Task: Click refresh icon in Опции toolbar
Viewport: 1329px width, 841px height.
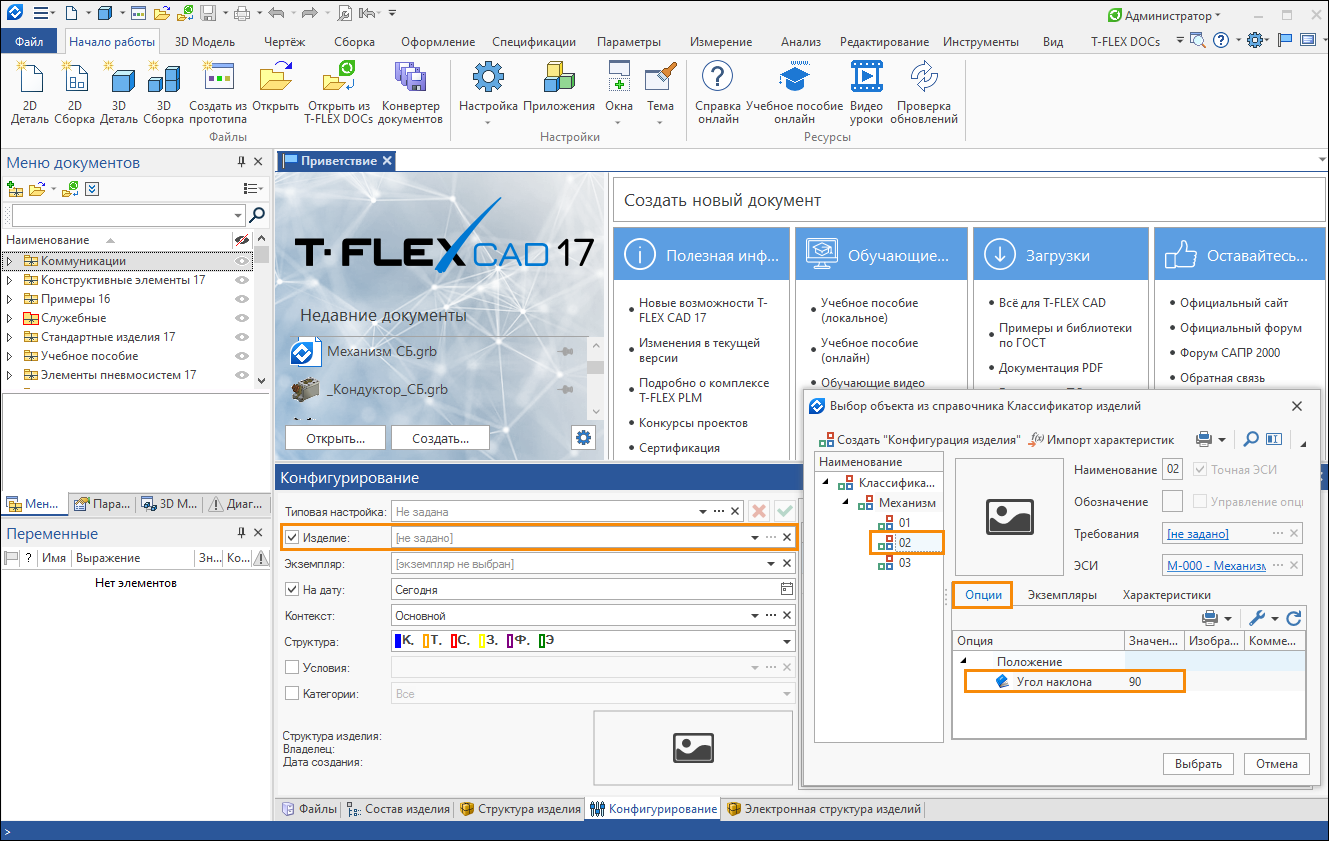Action: (x=1294, y=618)
